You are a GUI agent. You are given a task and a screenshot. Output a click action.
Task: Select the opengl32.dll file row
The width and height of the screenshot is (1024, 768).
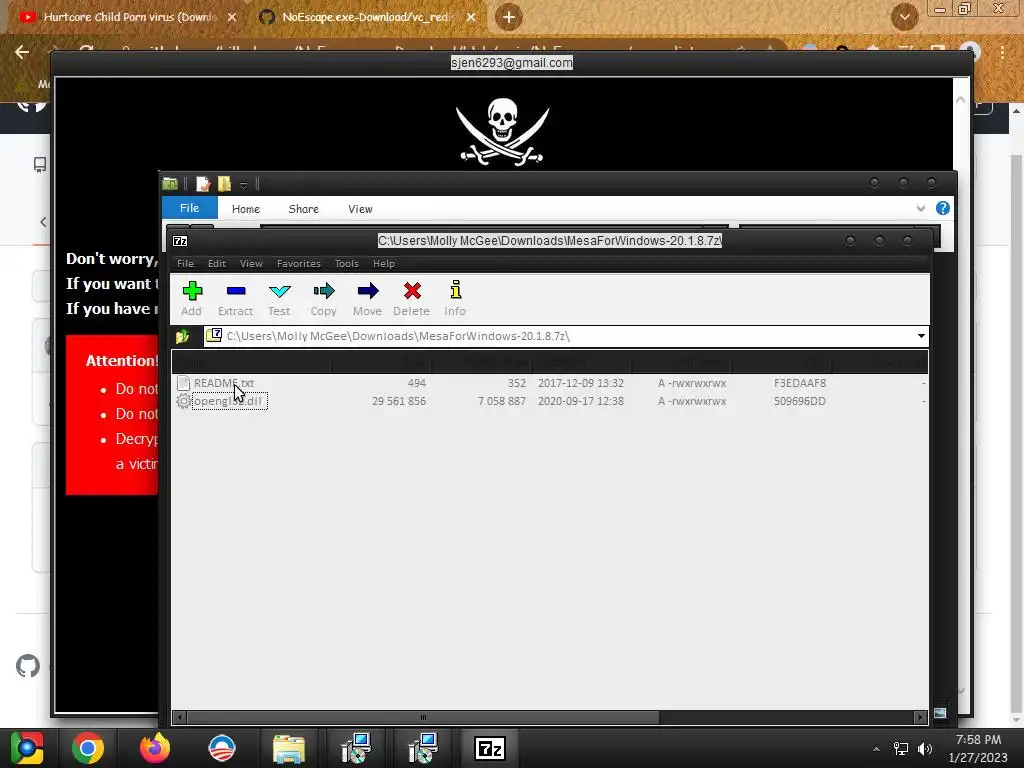point(550,401)
